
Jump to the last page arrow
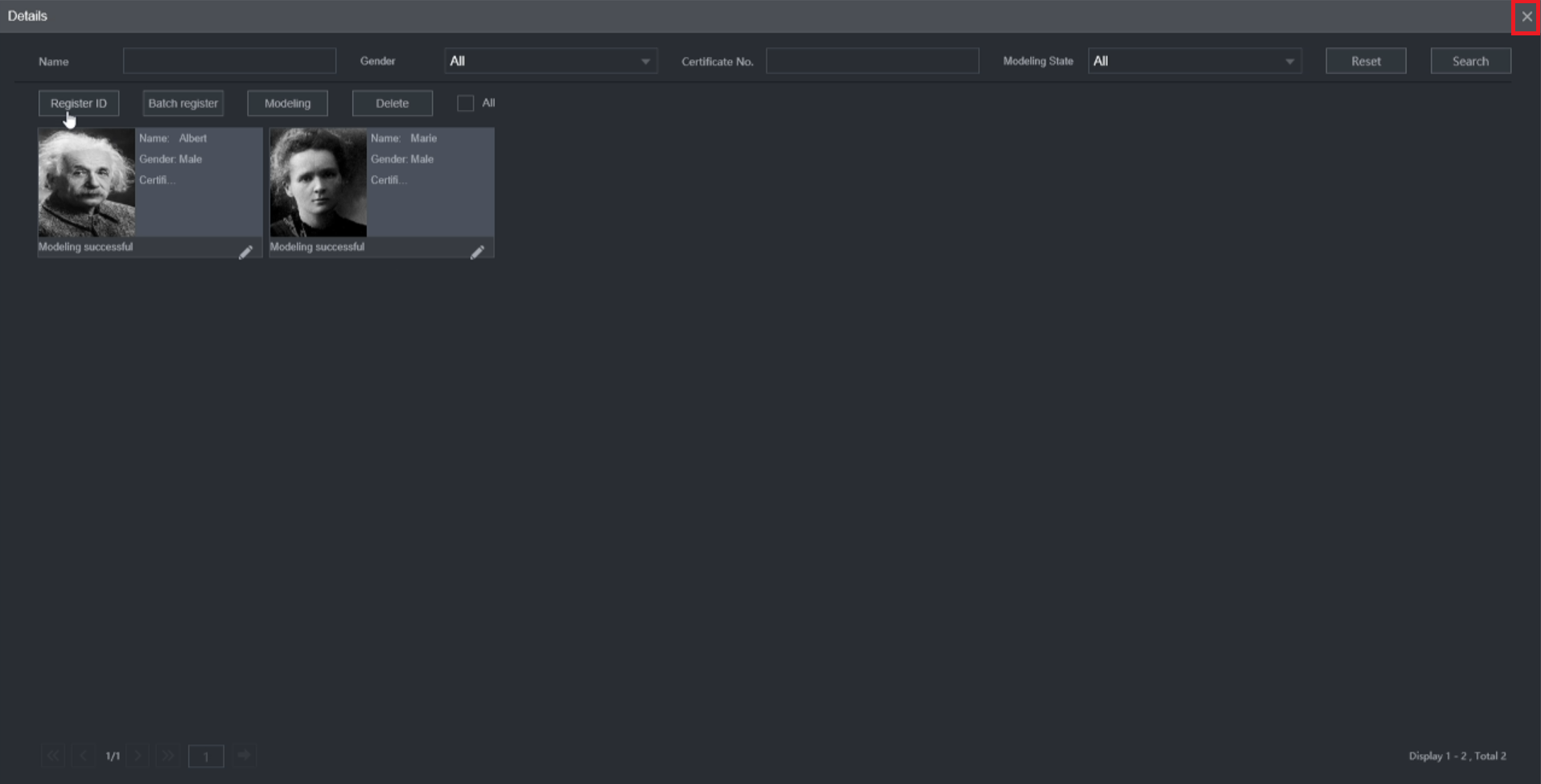[x=167, y=756]
